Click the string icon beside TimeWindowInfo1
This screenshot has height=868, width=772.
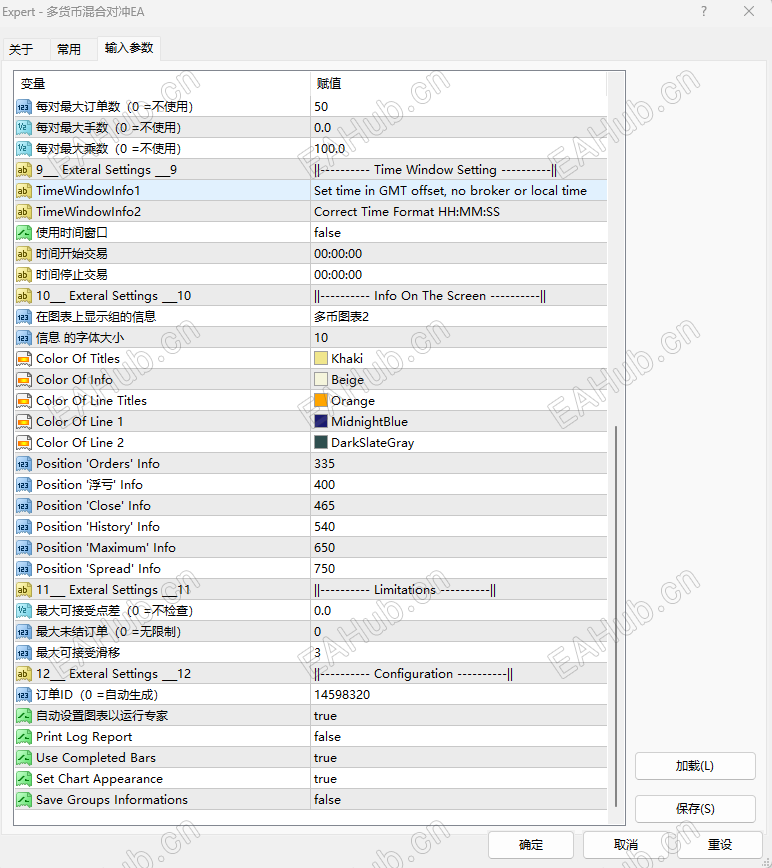[x=23, y=191]
